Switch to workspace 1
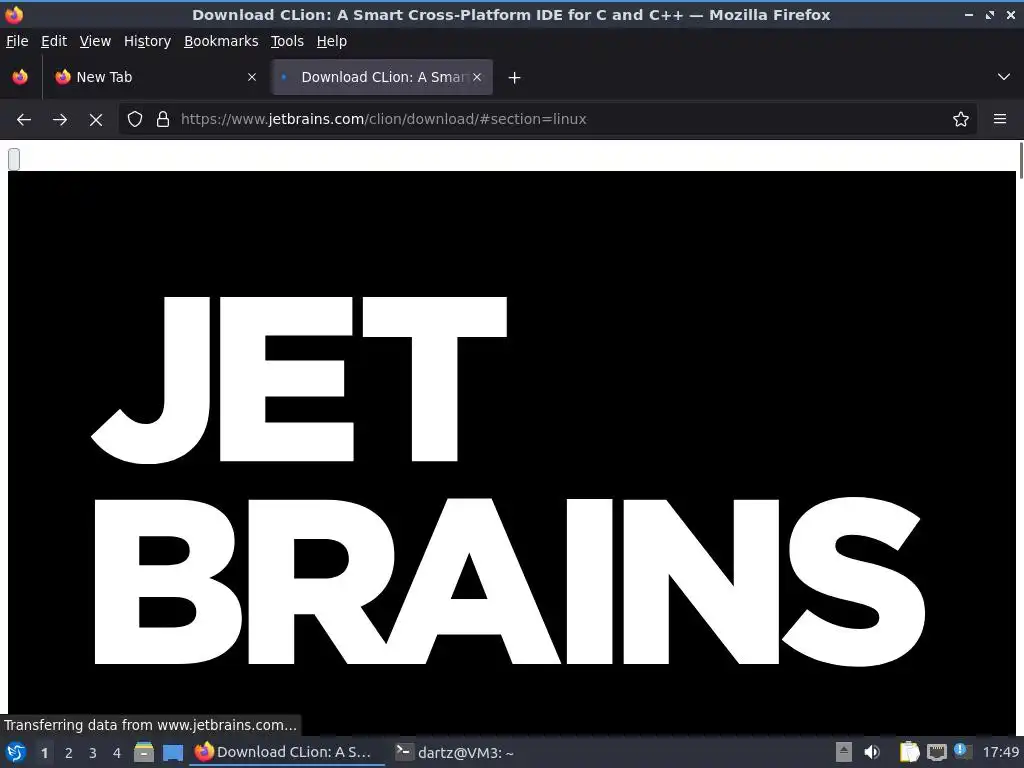 (x=44, y=753)
